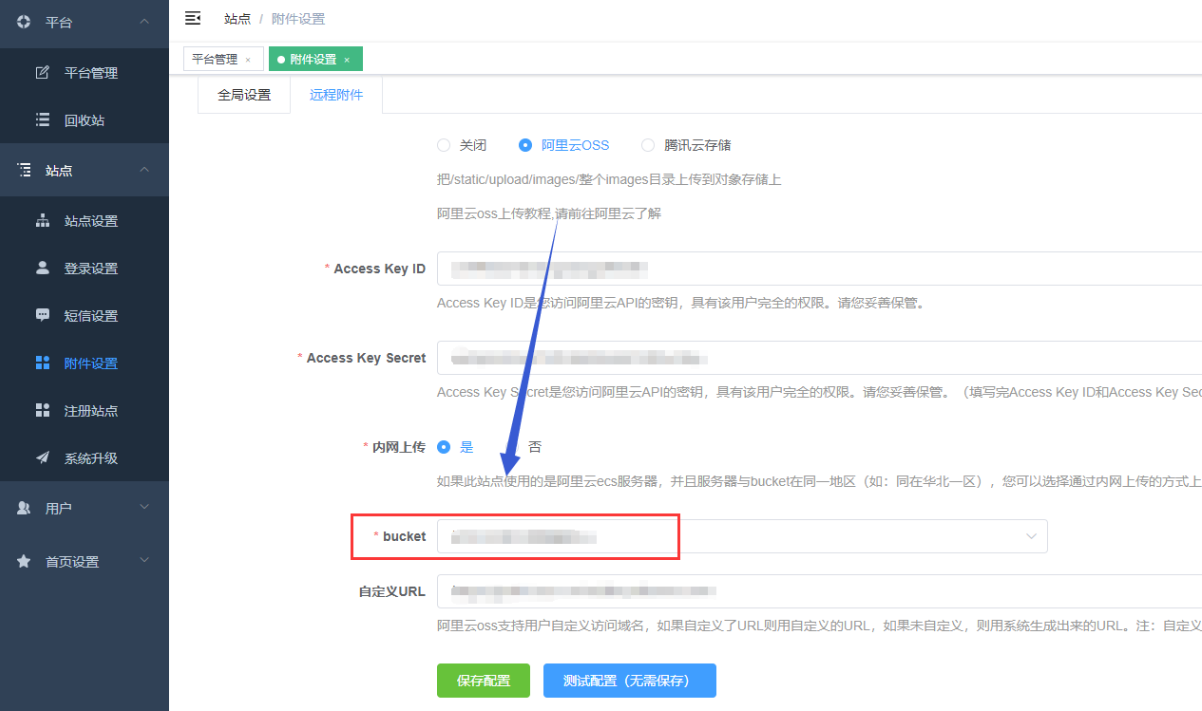This screenshot has width=1202, height=711.
Task: Click the 回收站 list icon
Action: [43, 120]
